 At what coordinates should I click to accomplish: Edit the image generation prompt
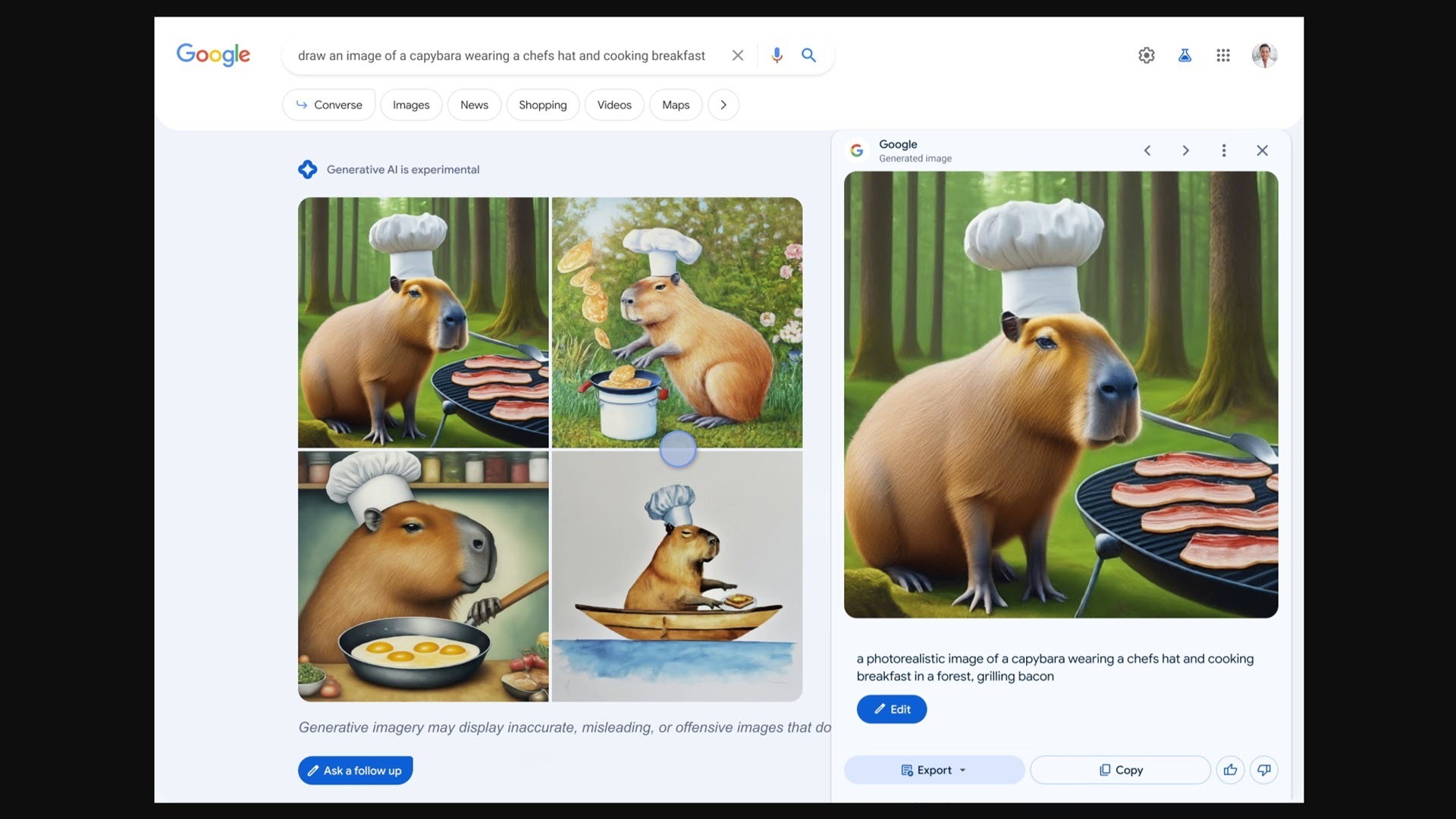[891, 709]
